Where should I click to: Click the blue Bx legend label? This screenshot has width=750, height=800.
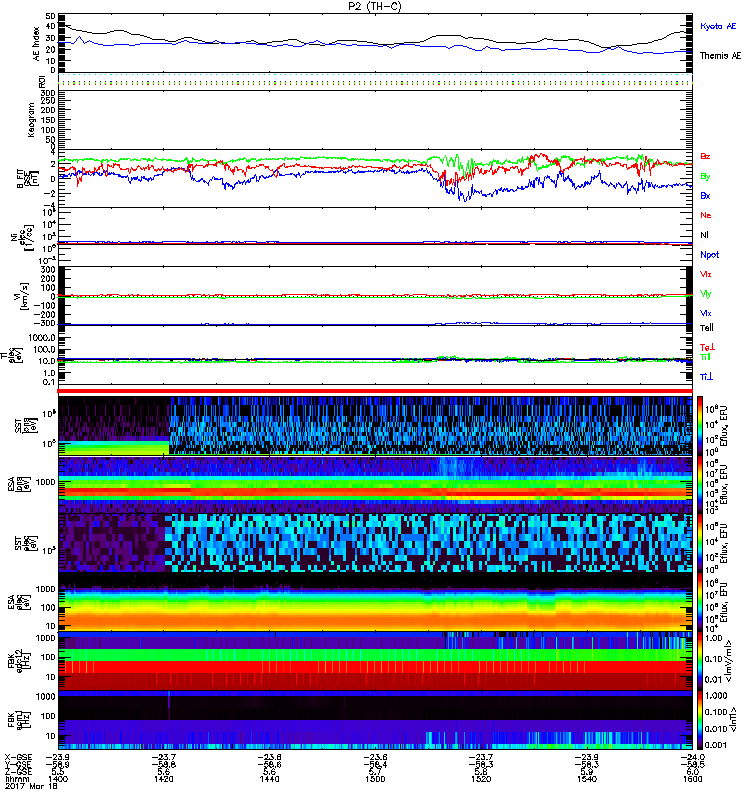pos(705,195)
